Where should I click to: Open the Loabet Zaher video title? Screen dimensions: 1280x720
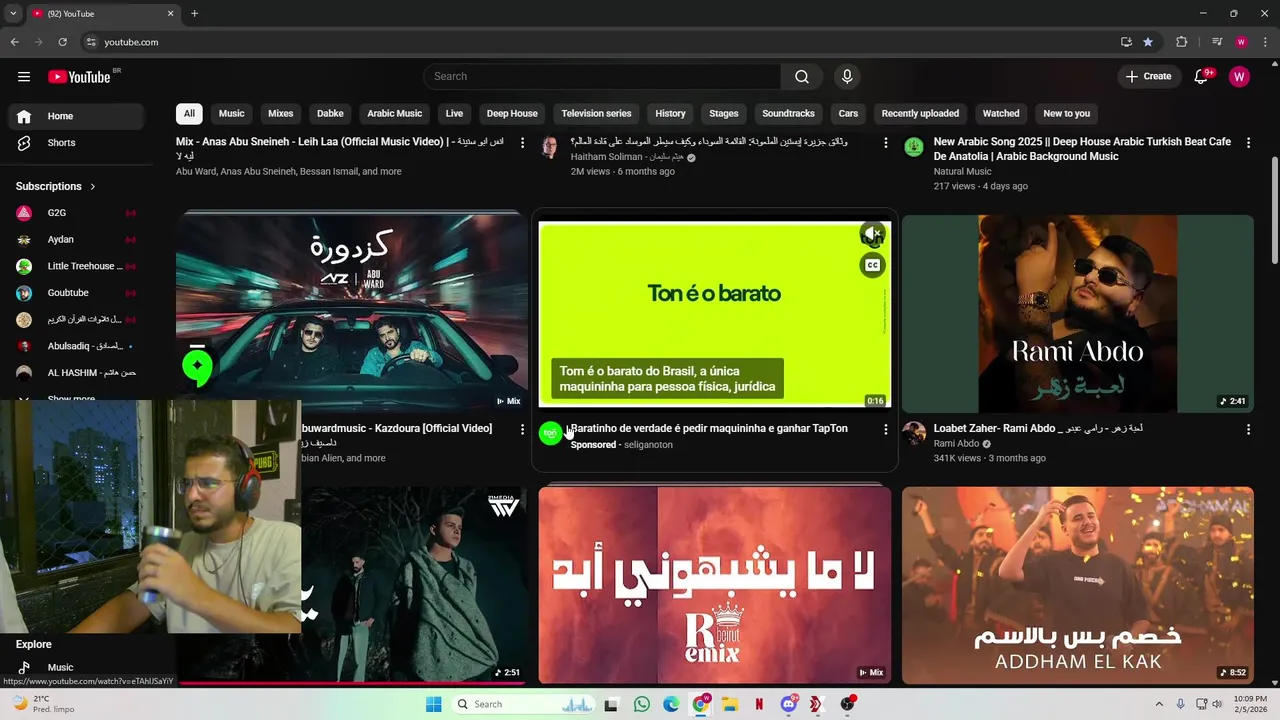coord(1038,428)
